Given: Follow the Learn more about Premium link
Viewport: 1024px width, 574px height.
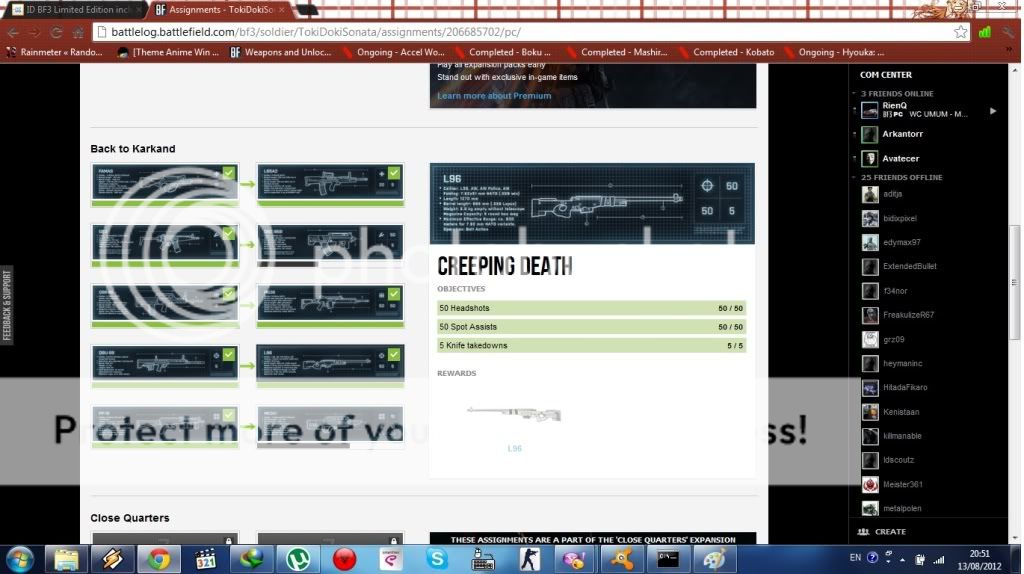Looking at the screenshot, I should pyautogui.click(x=494, y=95).
